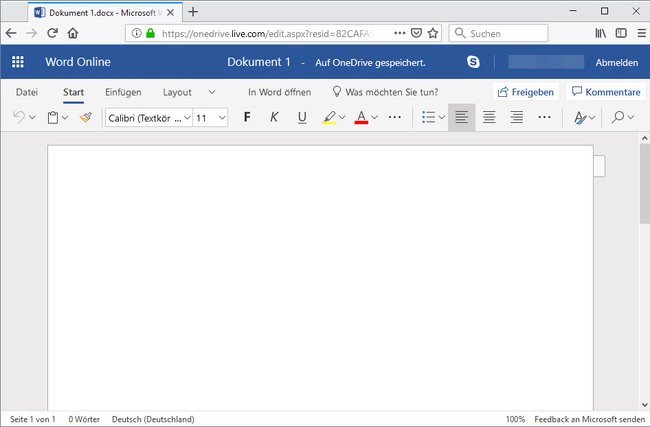
Task: Toggle italic formatting (K)
Action: click(274, 117)
